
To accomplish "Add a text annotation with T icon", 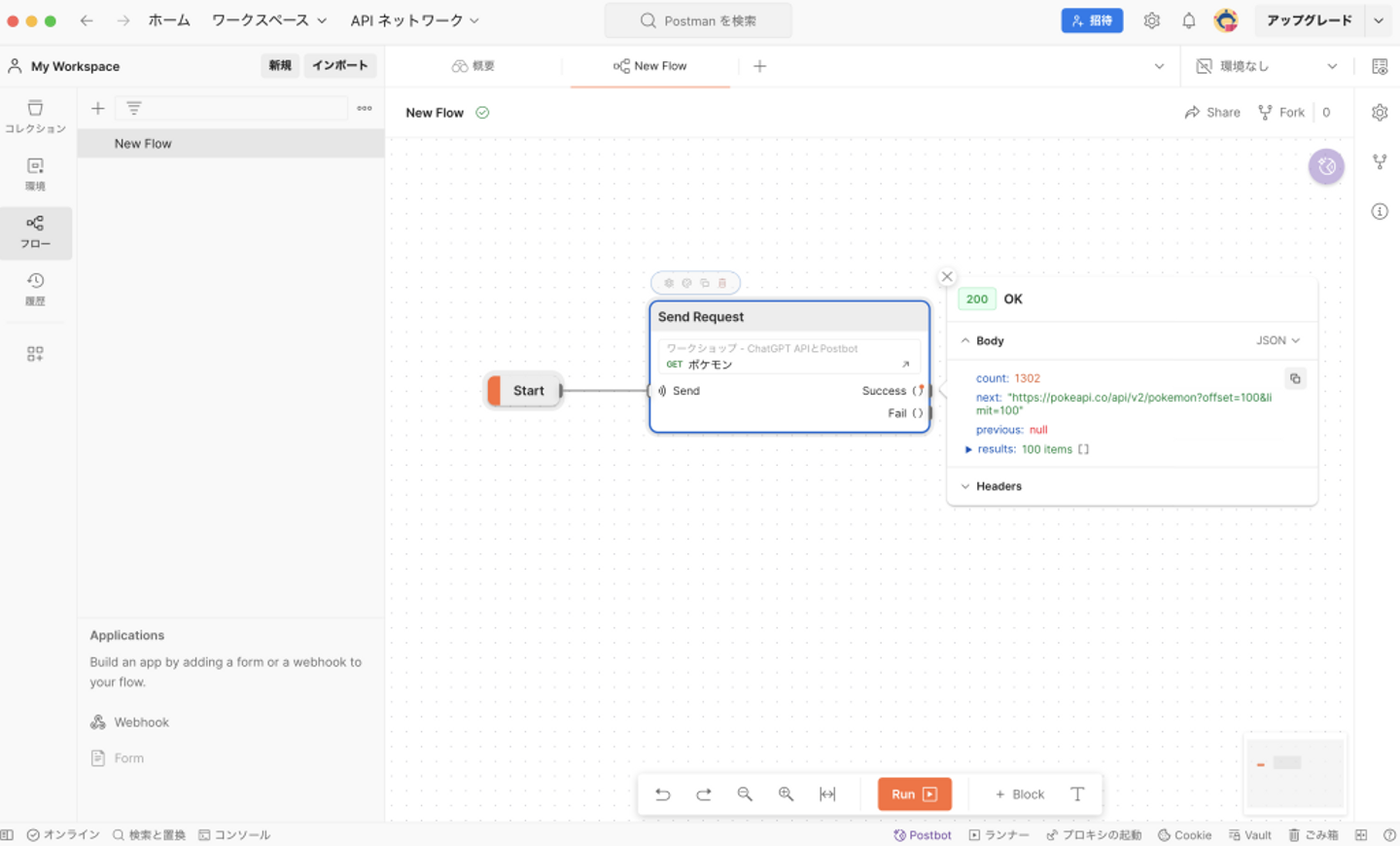I will [1077, 794].
